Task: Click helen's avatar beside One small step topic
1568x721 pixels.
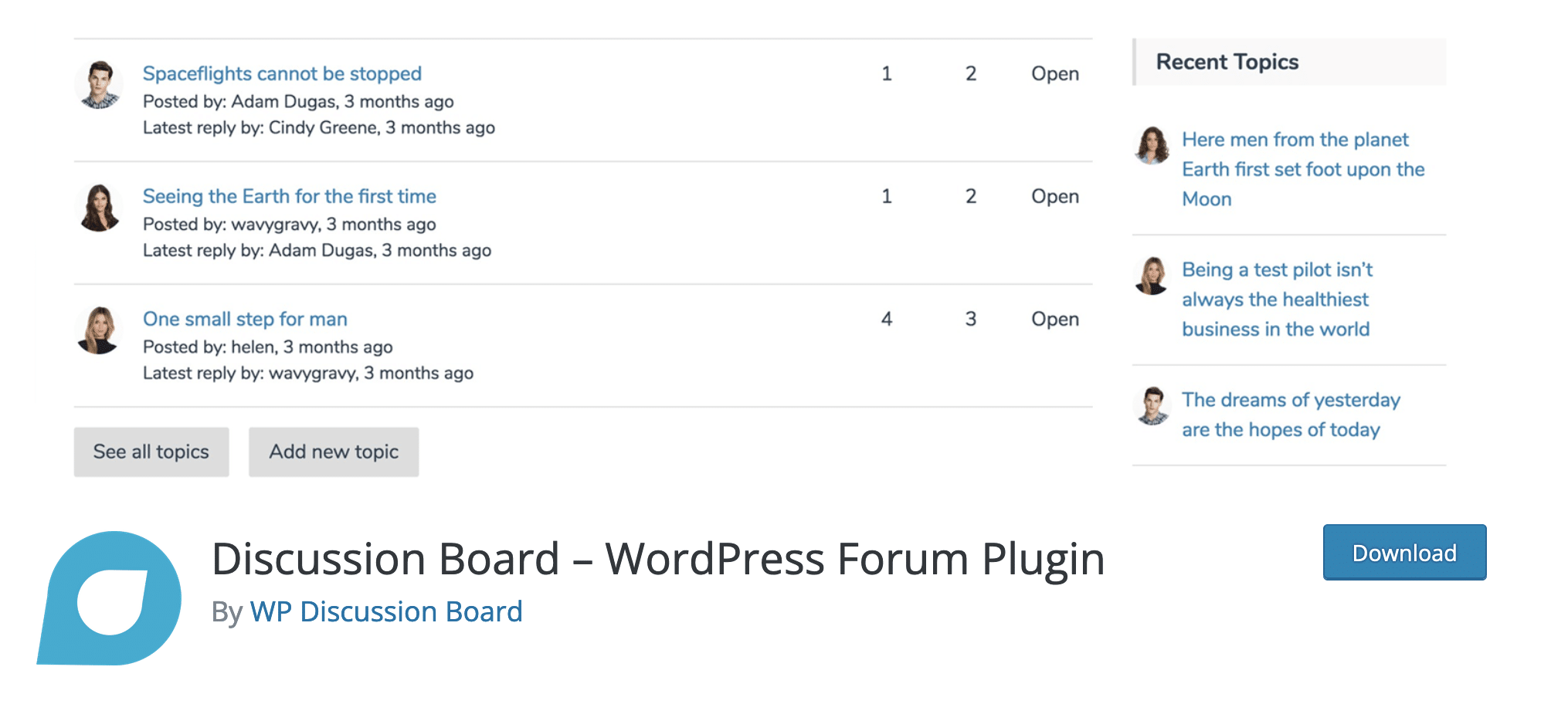Action: [x=99, y=330]
